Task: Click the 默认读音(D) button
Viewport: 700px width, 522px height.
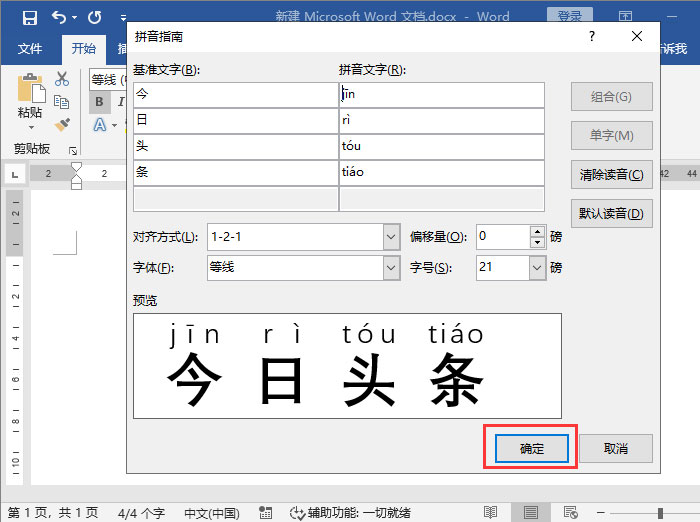Action: pos(612,213)
